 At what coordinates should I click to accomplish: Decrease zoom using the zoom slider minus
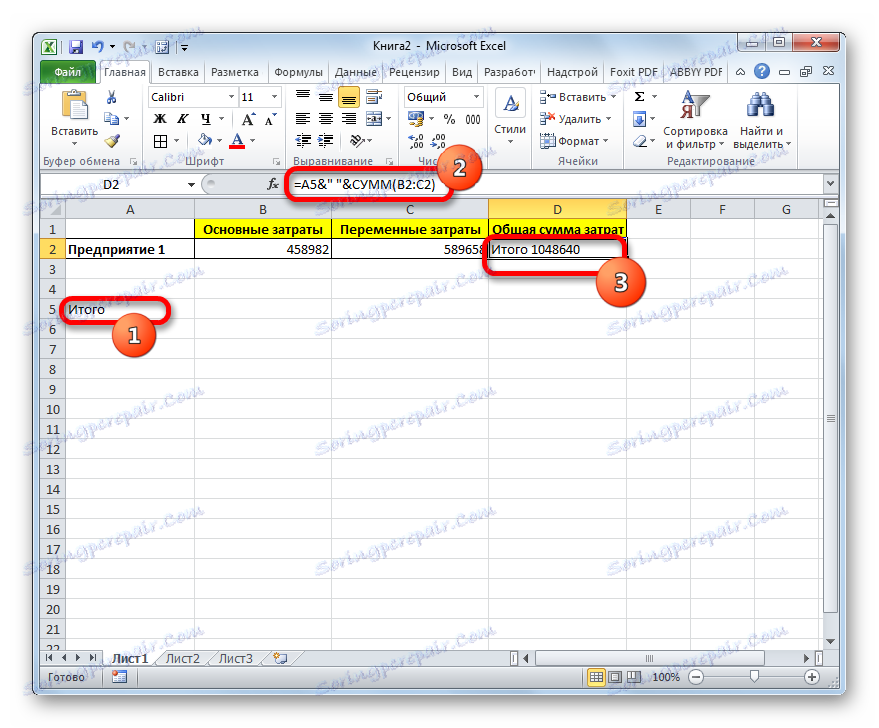pos(697,677)
